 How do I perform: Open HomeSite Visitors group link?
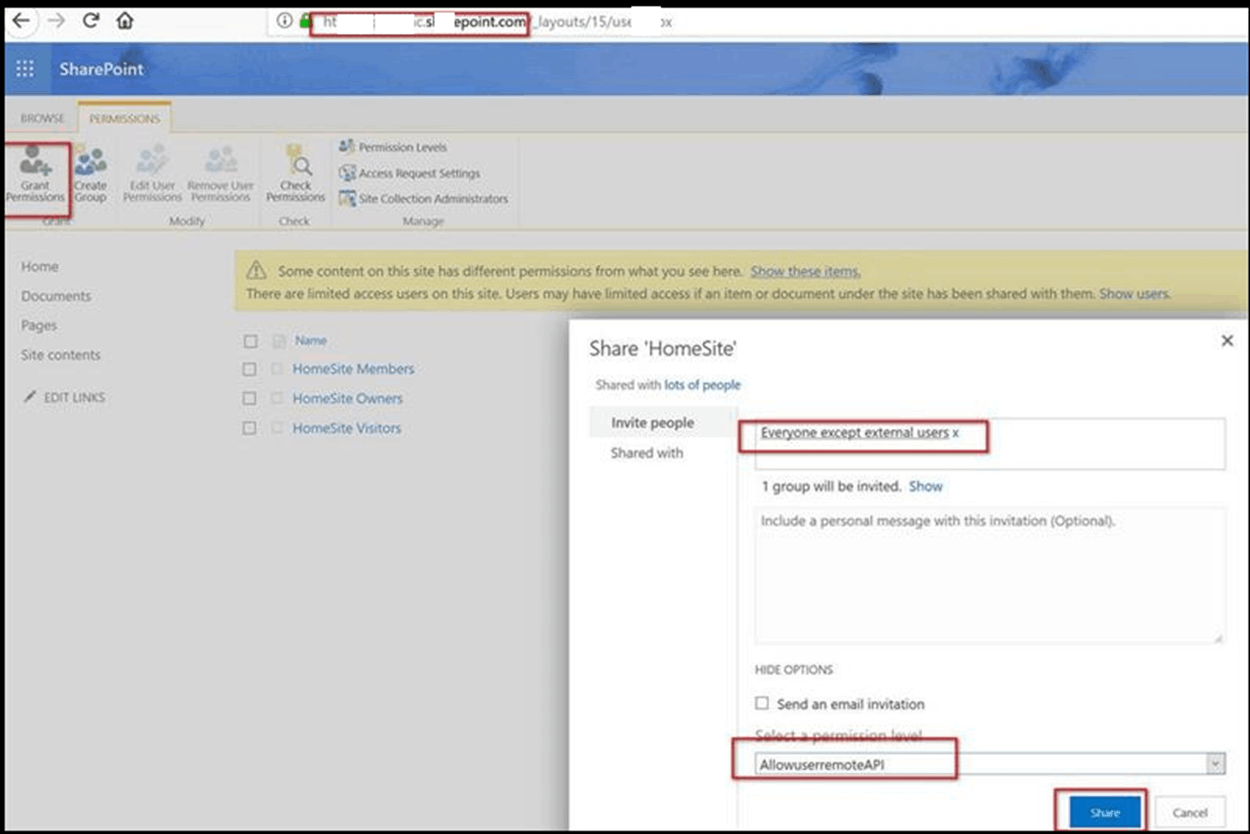point(347,428)
